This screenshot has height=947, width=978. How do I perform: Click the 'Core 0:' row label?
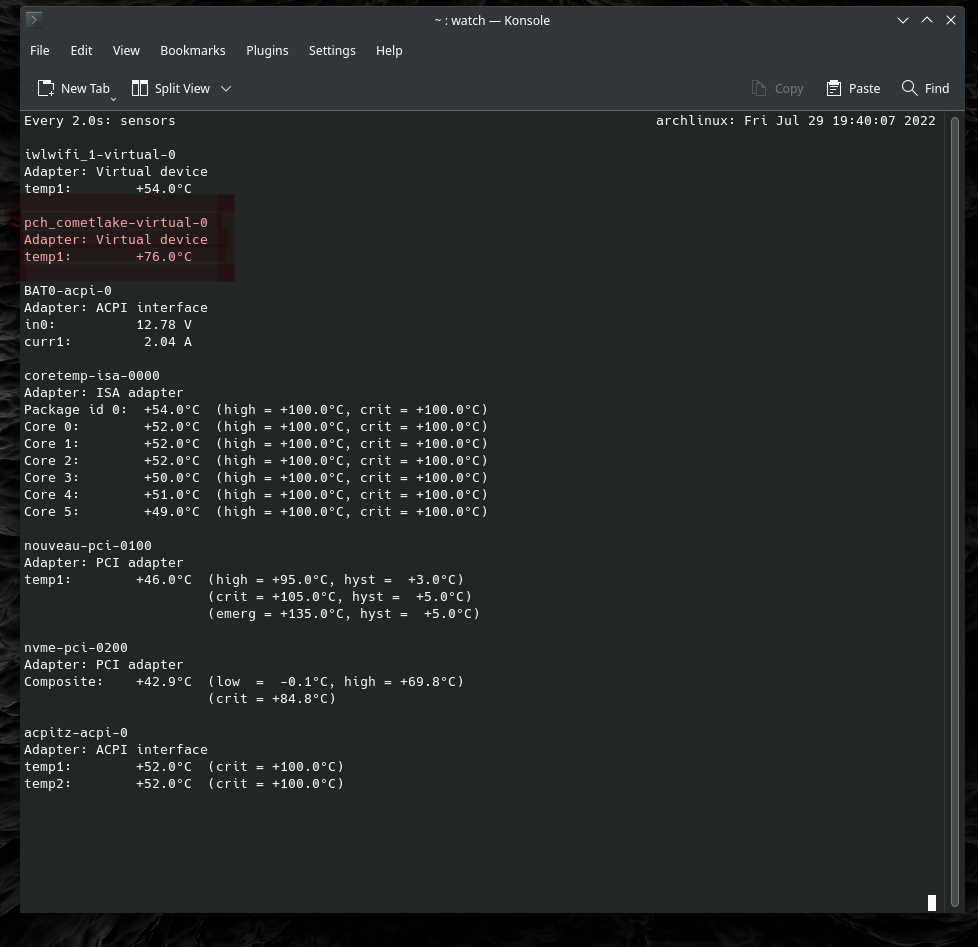[x=52, y=426]
